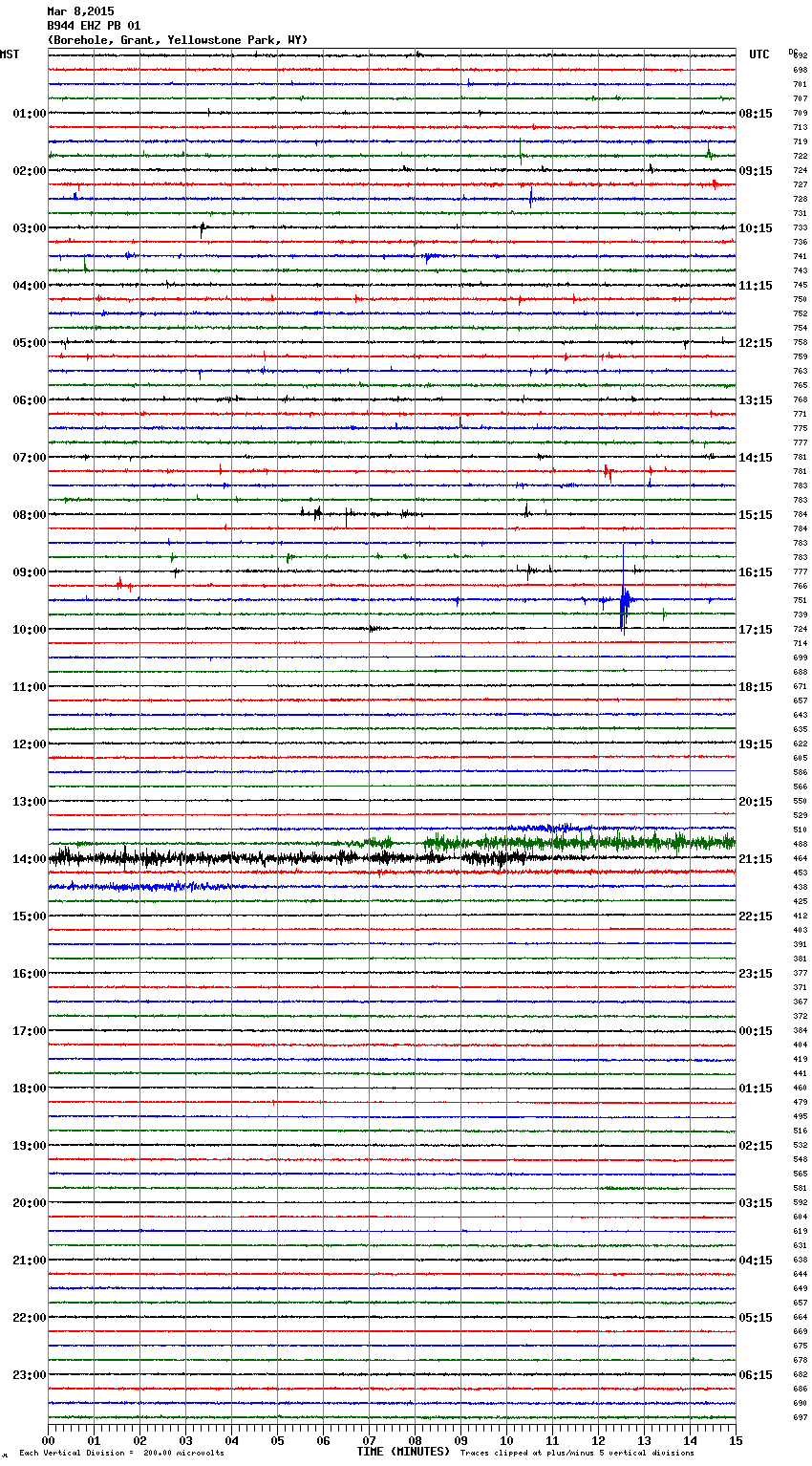Click the "Traces clipped at plus/minus 5" footnote
This screenshot has width=812, height=1466.
pos(577,1453)
